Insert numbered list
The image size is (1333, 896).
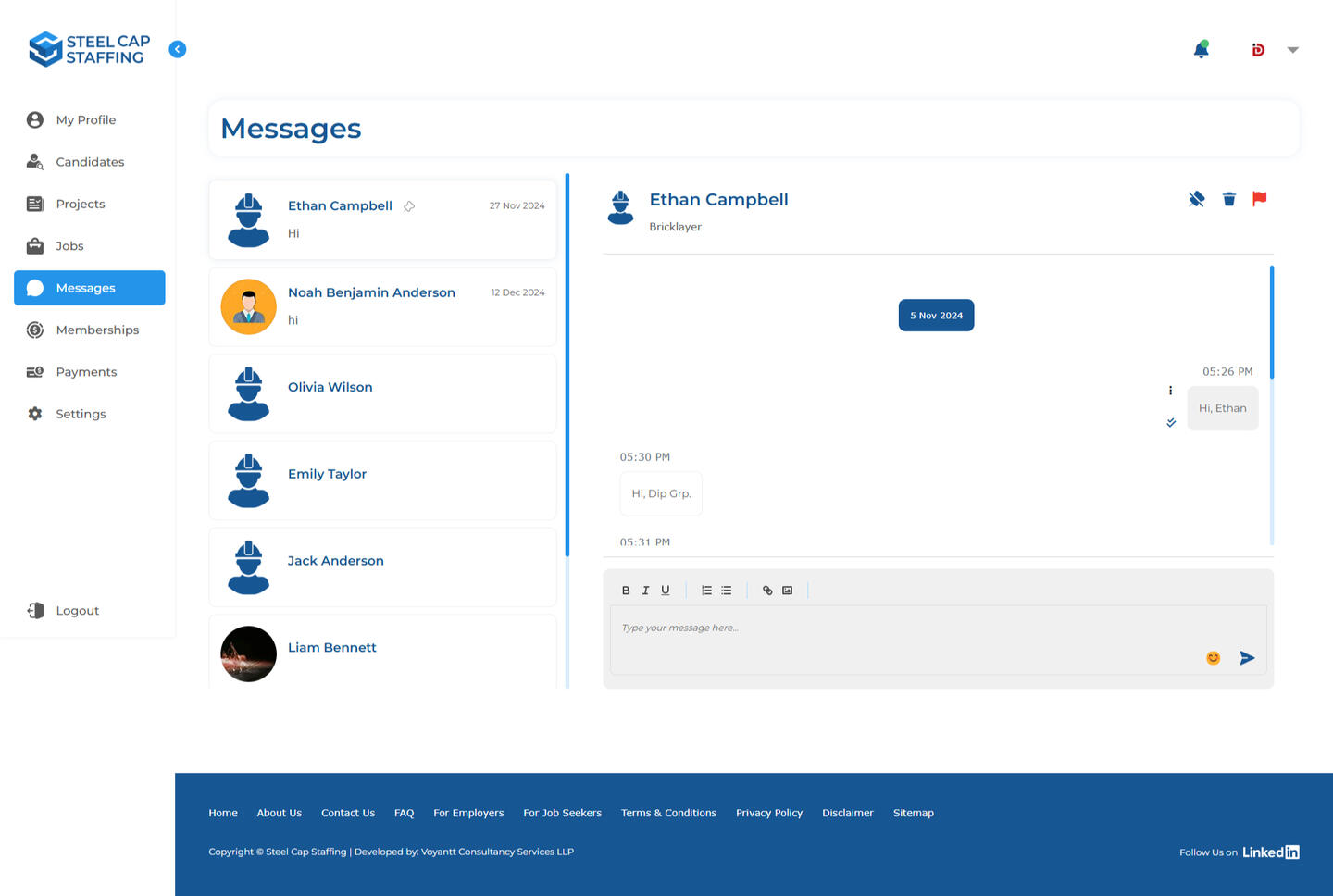pos(706,591)
